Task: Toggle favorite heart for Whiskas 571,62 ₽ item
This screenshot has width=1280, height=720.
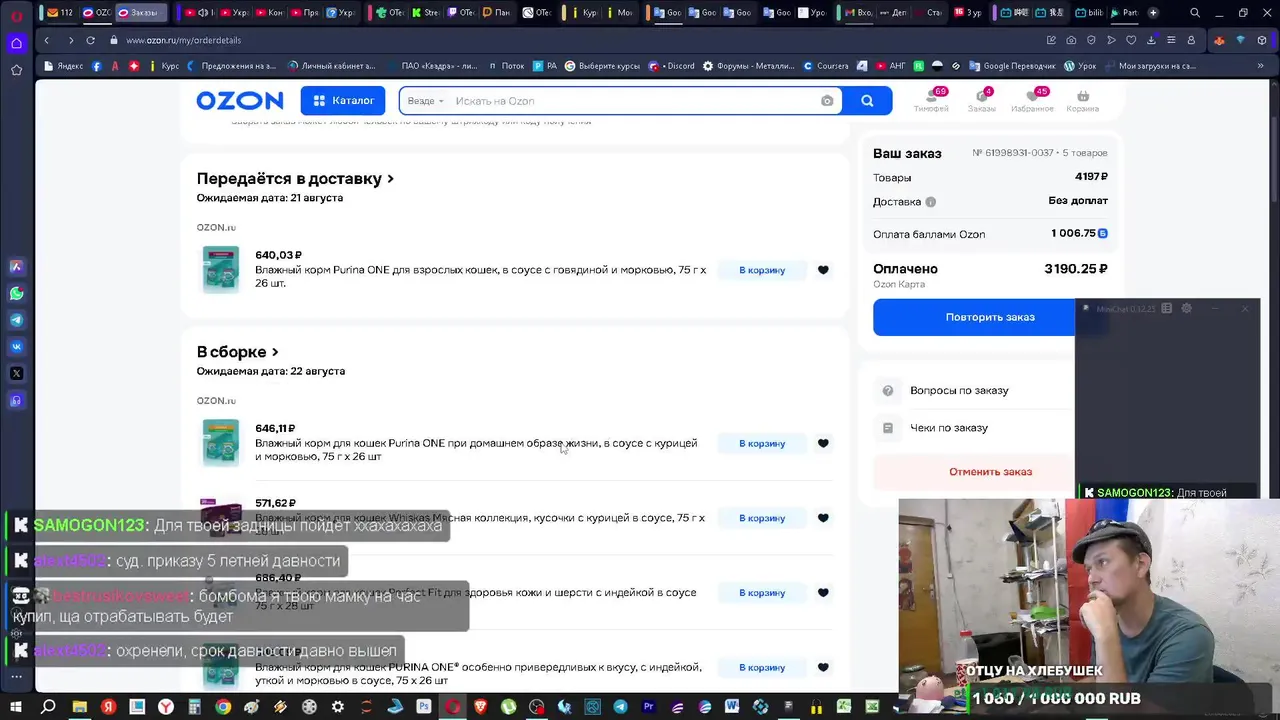Action: click(x=823, y=518)
